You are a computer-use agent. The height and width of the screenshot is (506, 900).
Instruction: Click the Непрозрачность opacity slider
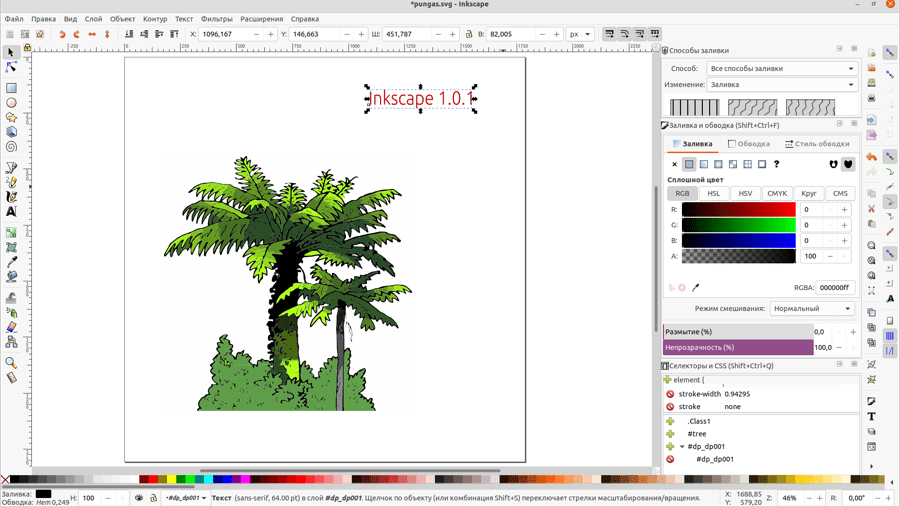pos(738,348)
